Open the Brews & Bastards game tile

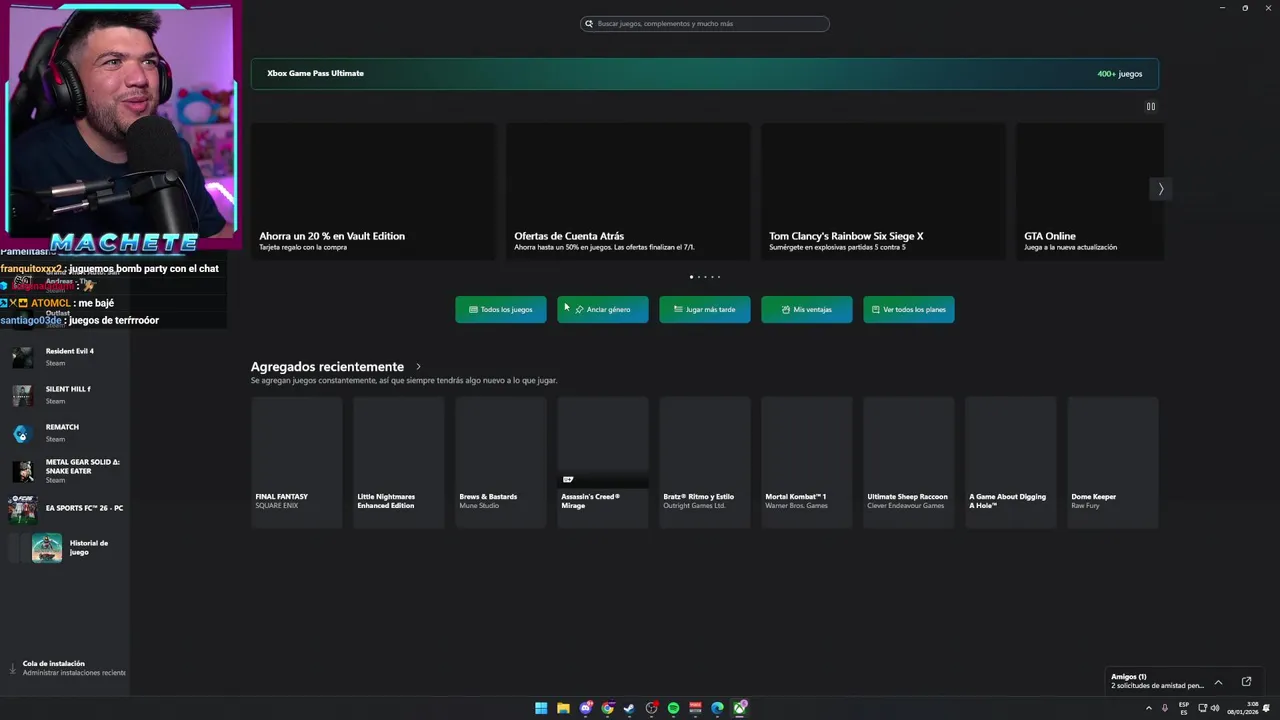pyautogui.click(x=501, y=462)
